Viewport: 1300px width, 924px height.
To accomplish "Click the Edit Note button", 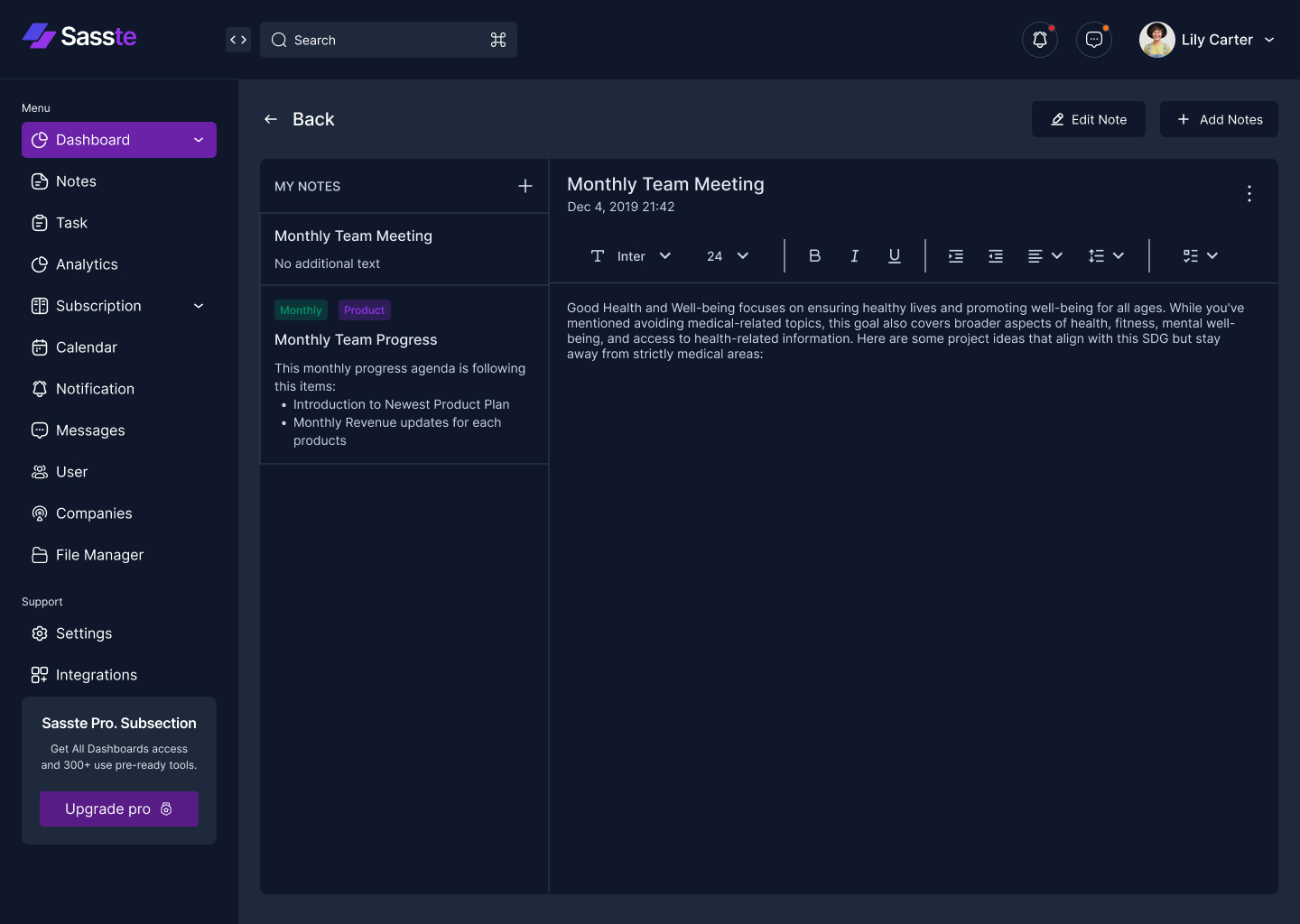I will pyautogui.click(x=1088, y=119).
